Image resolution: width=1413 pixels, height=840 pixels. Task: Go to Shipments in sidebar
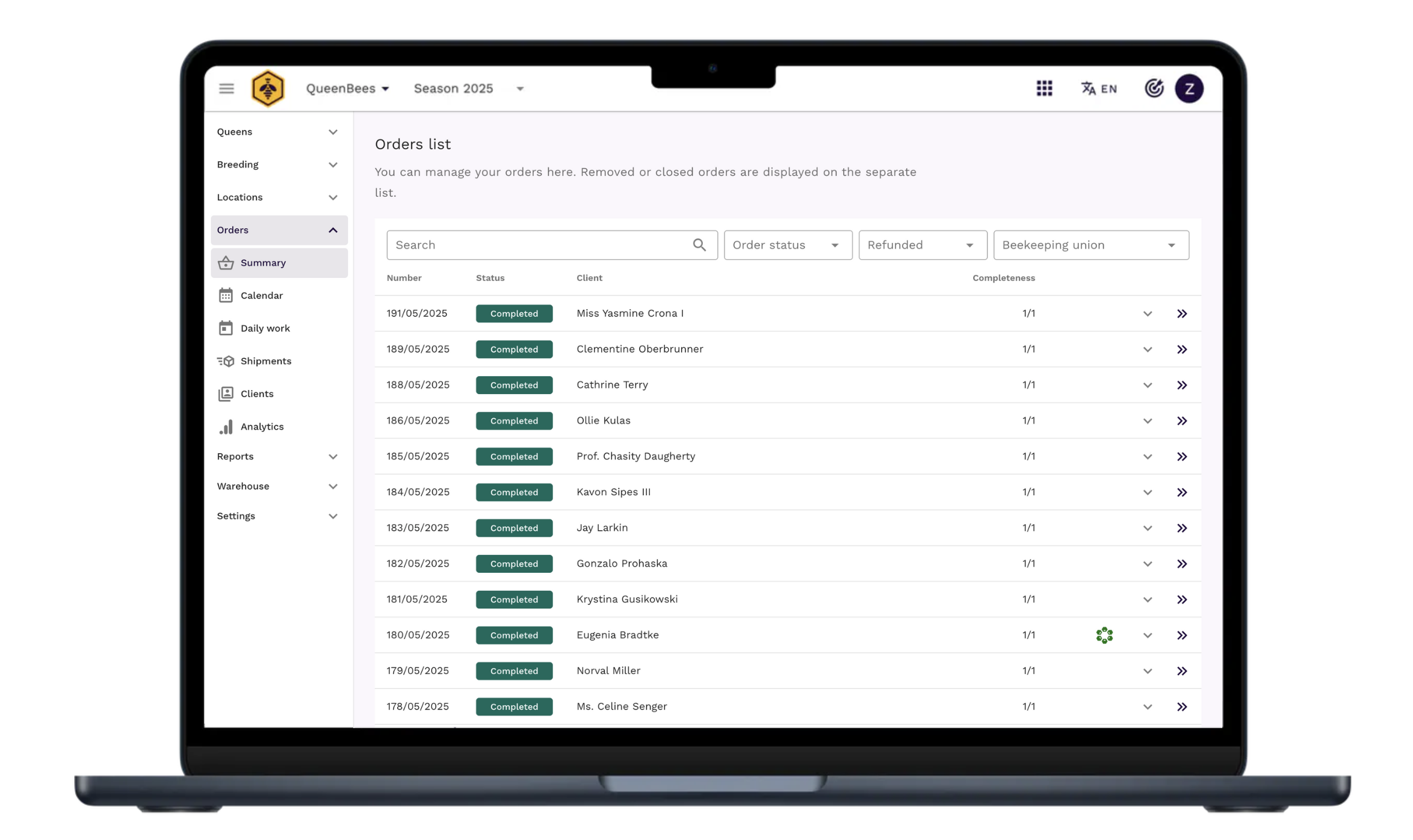(x=266, y=361)
